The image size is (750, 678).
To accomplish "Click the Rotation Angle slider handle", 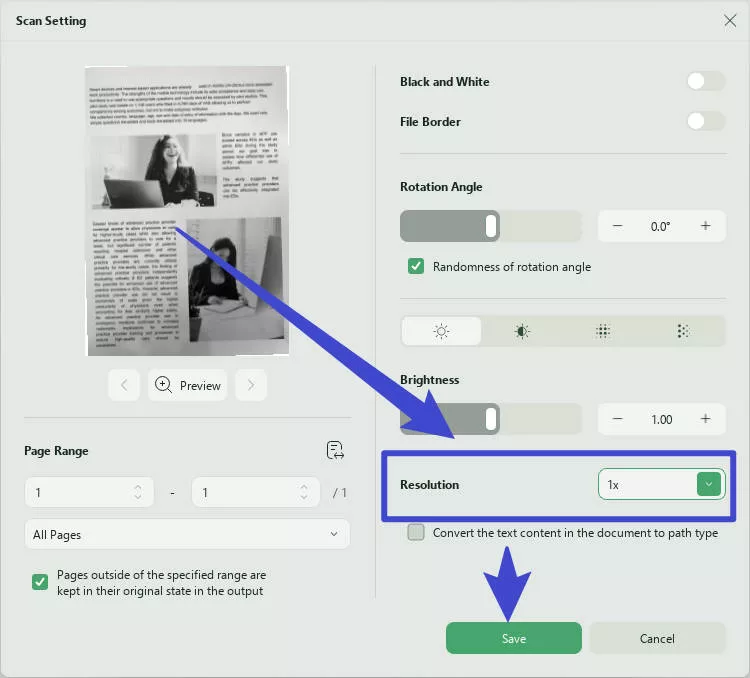I will click(x=491, y=226).
